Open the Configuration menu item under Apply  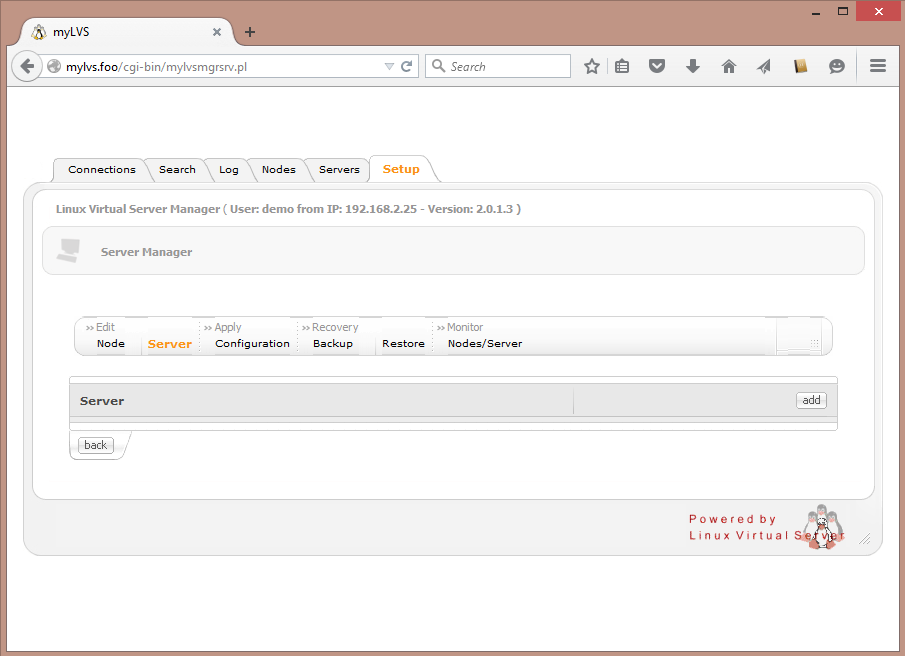click(x=252, y=343)
